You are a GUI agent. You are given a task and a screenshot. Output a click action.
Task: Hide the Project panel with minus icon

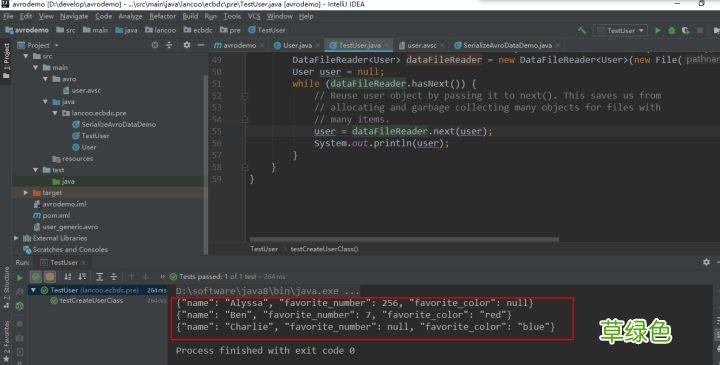pos(201,45)
